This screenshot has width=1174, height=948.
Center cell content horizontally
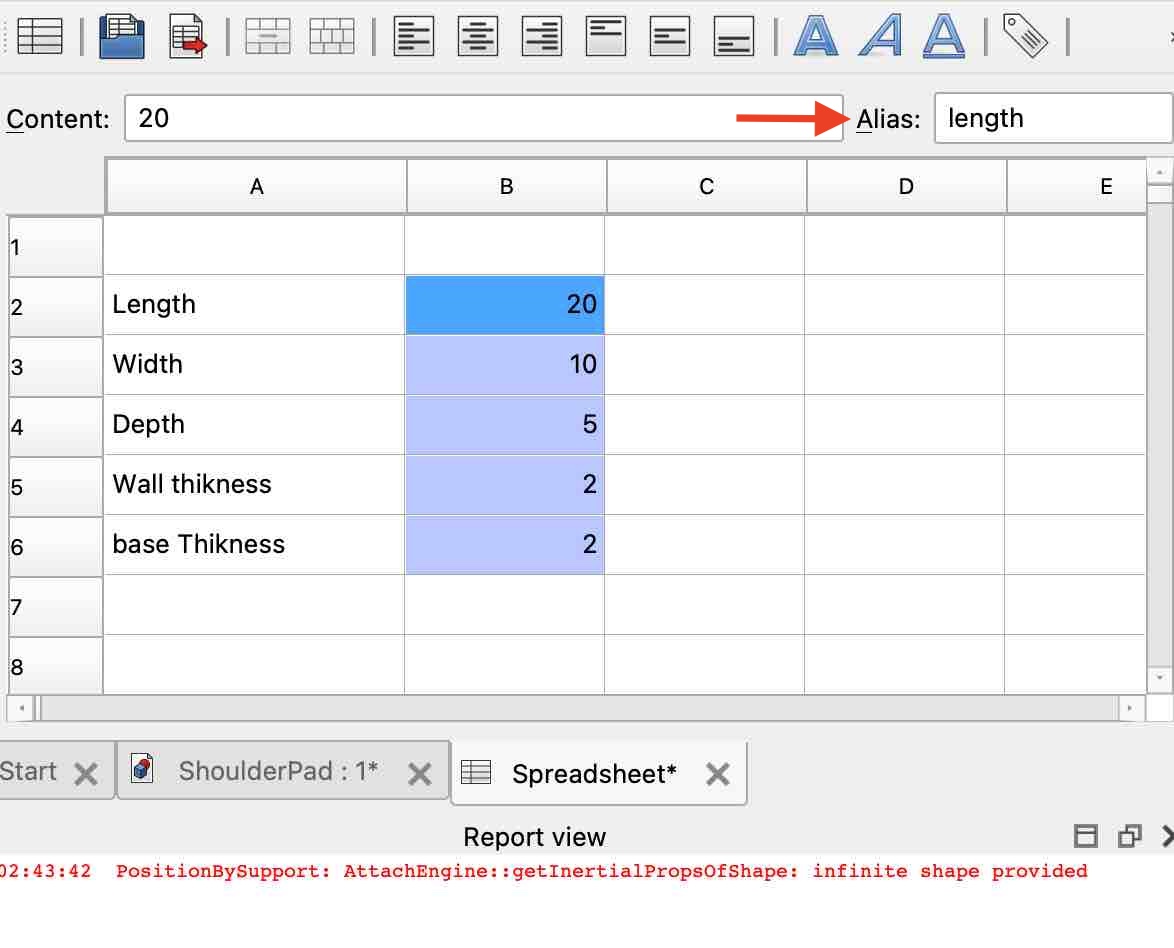point(478,37)
